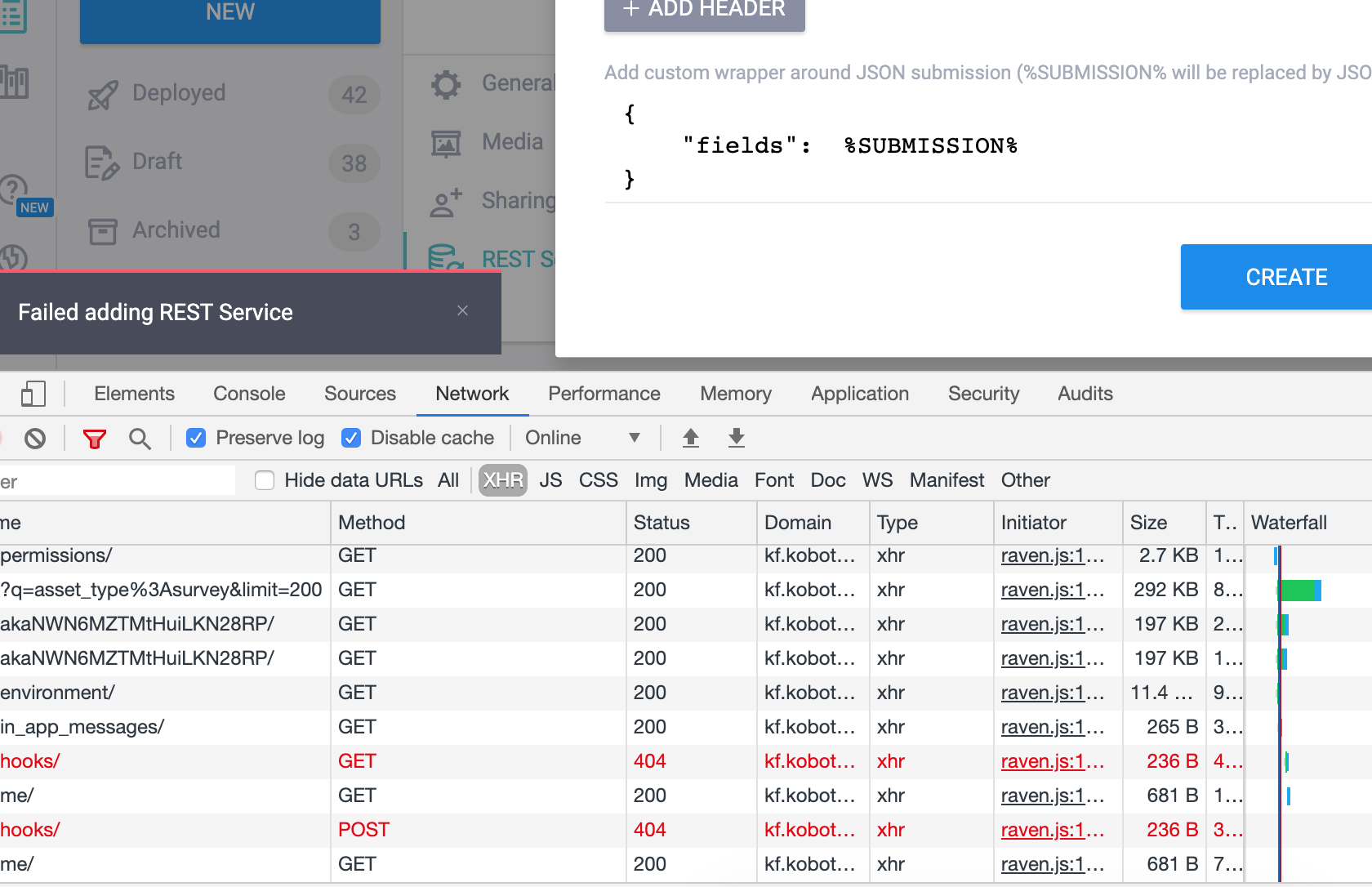Clear the network request log
The height and width of the screenshot is (887, 1372).
tap(35, 438)
